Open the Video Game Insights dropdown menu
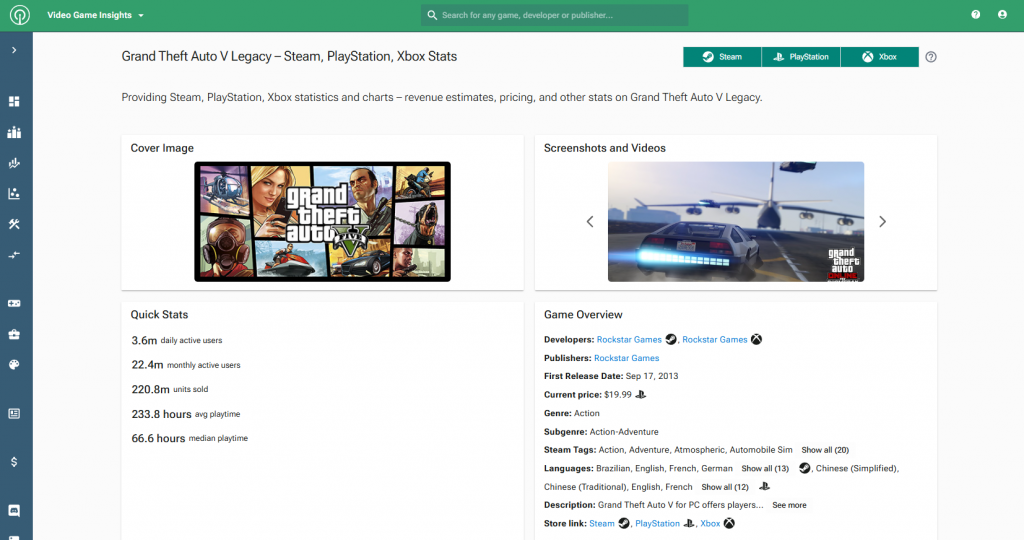 click(95, 15)
